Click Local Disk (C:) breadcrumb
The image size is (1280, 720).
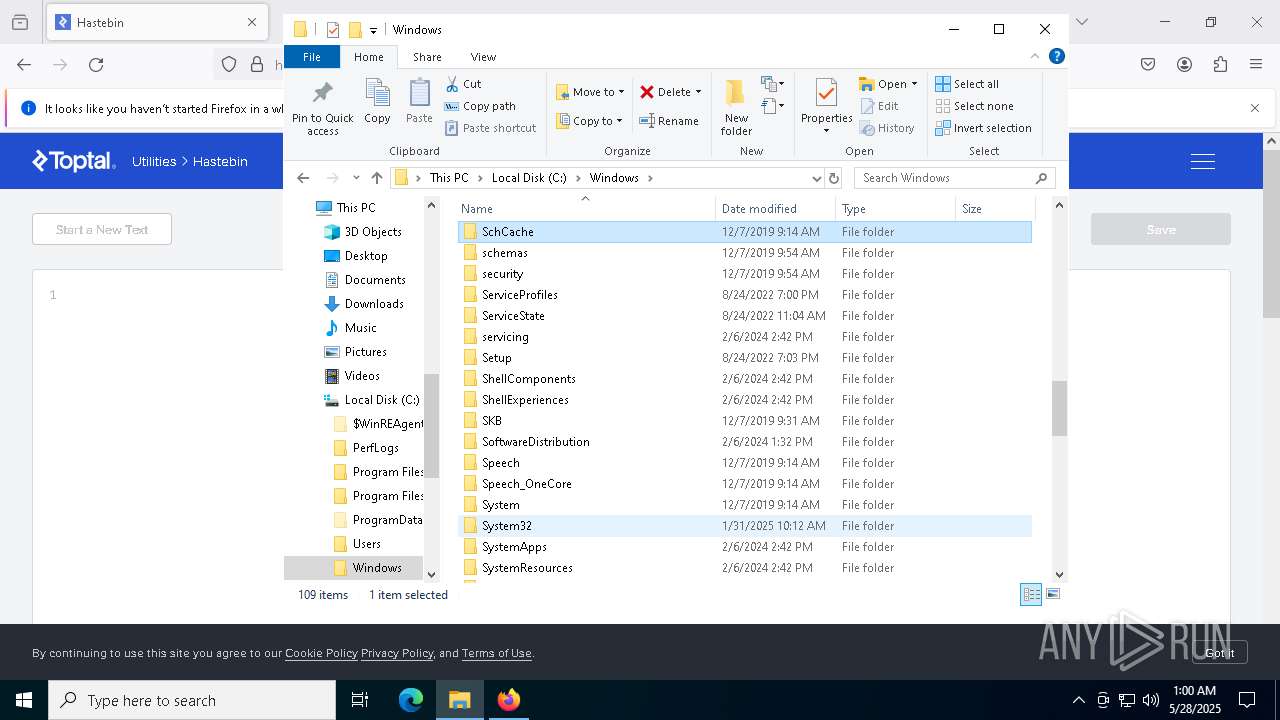[529, 178]
